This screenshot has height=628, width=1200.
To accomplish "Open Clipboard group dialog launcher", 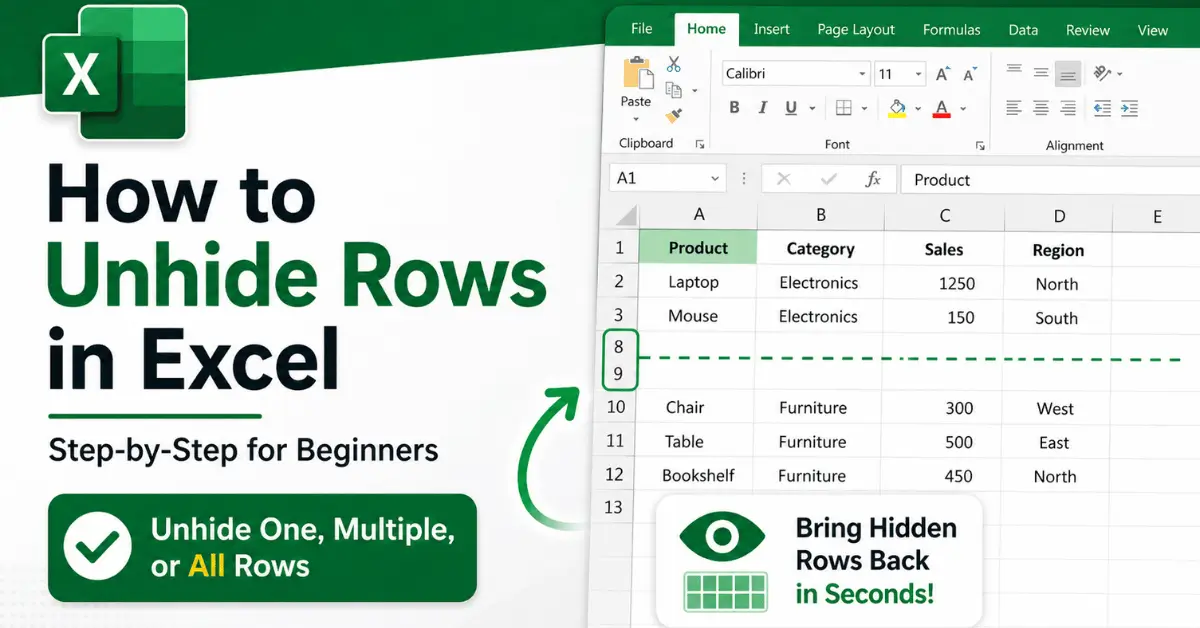I will [x=699, y=144].
